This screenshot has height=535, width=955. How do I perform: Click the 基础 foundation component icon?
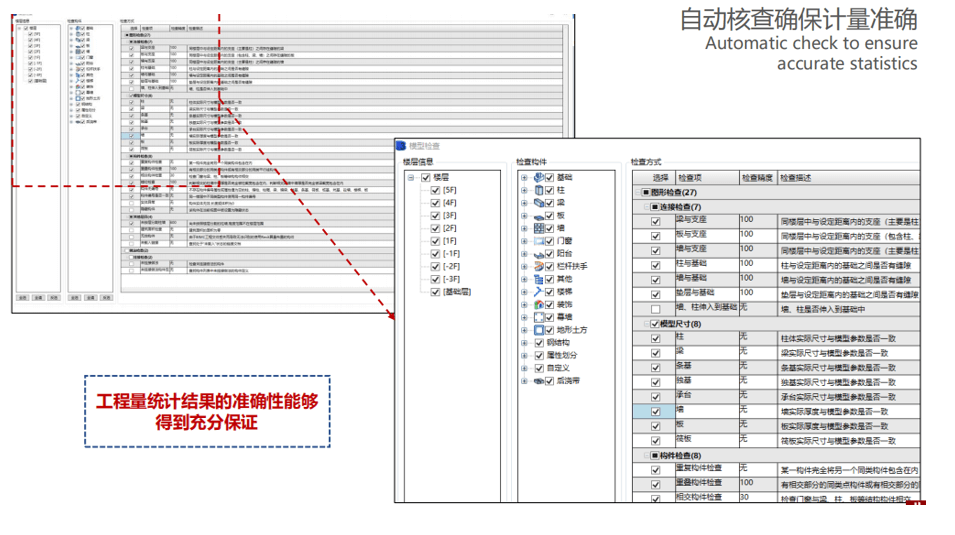(538, 177)
